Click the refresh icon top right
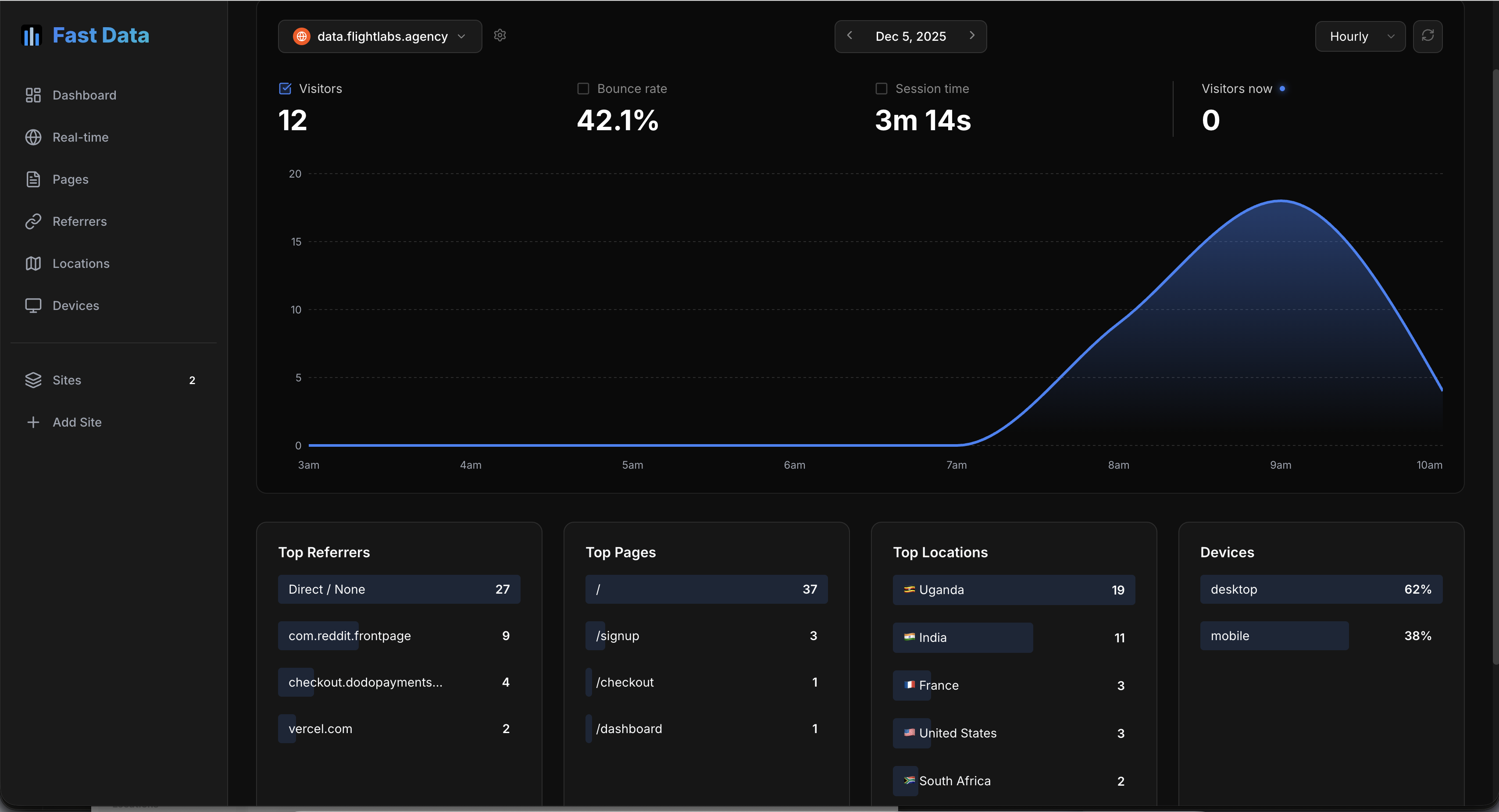 click(x=1428, y=36)
